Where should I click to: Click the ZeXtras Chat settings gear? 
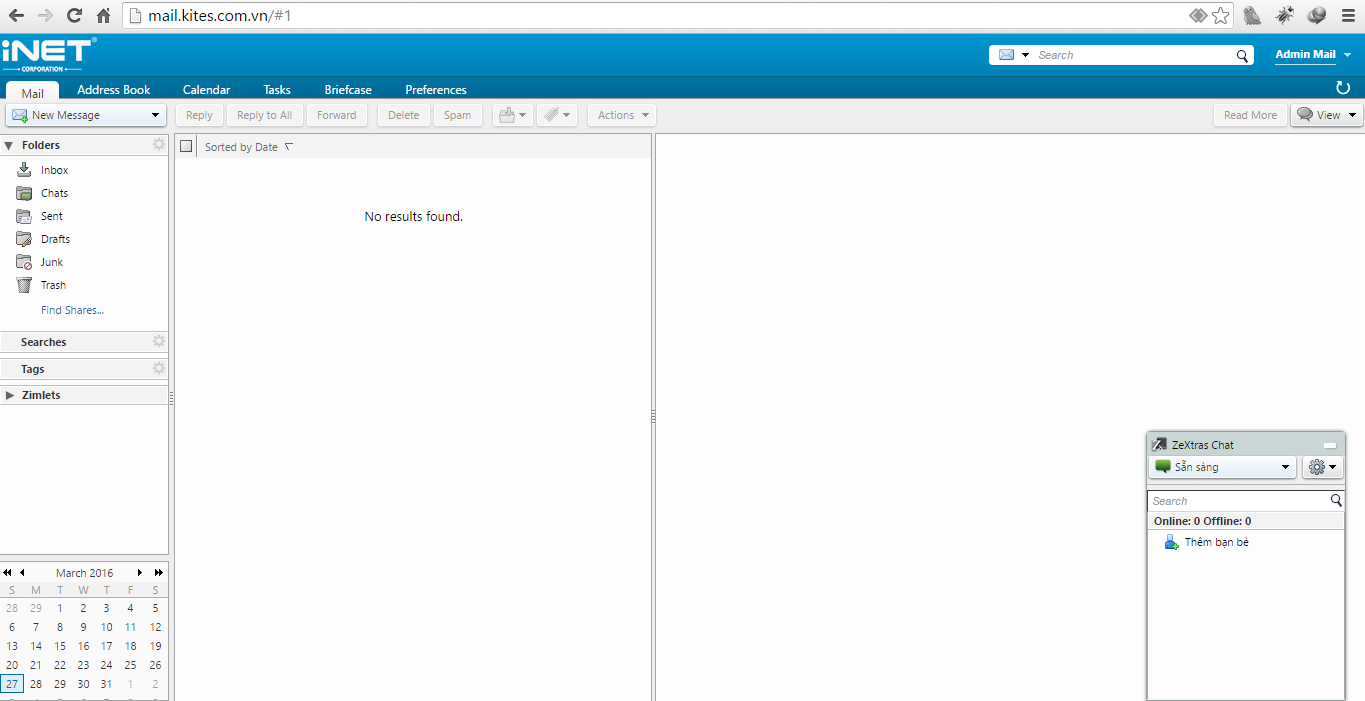tap(1322, 467)
